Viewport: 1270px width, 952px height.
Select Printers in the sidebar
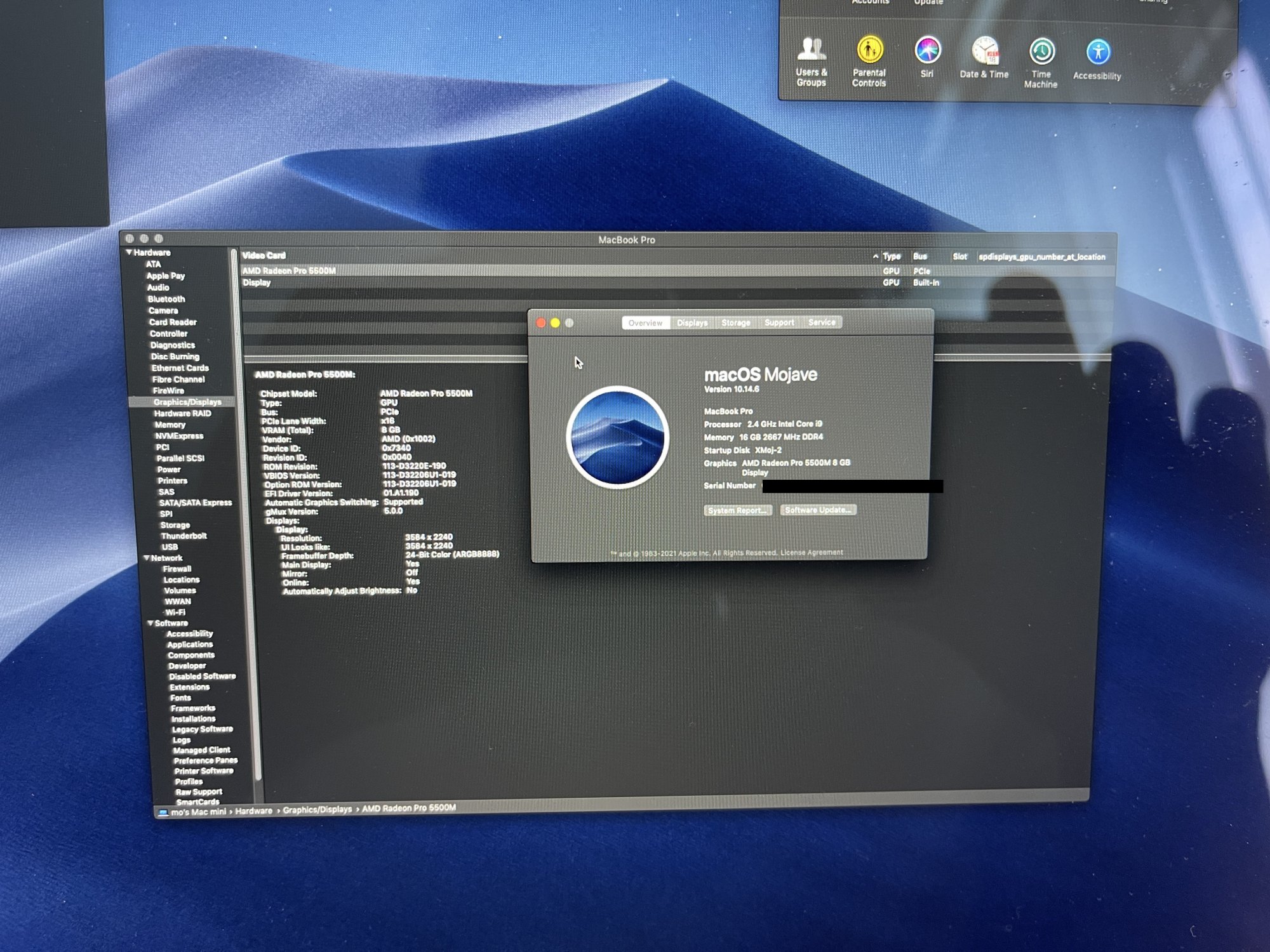(x=173, y=480)
